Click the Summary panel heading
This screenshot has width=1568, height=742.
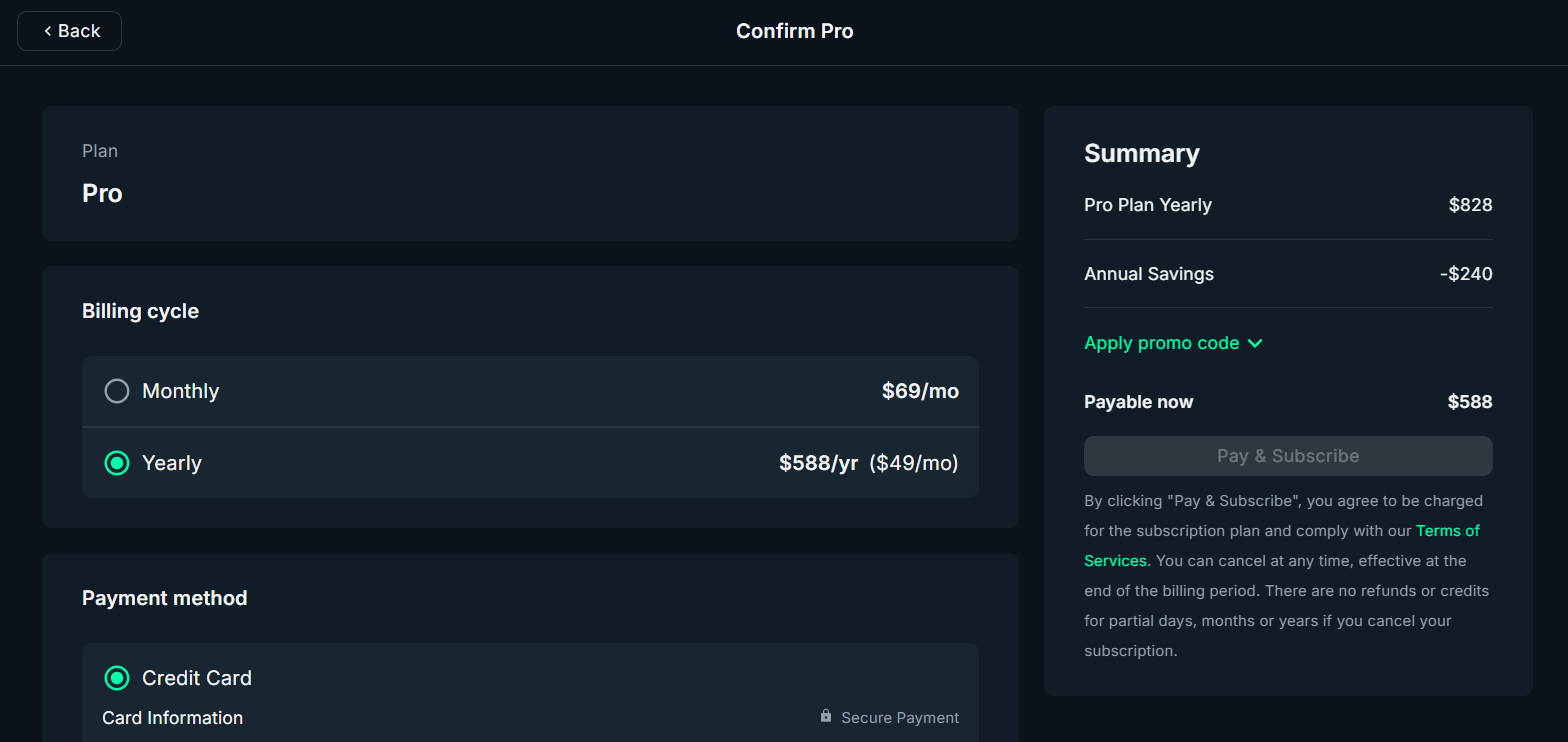(x=1141, y=153)
